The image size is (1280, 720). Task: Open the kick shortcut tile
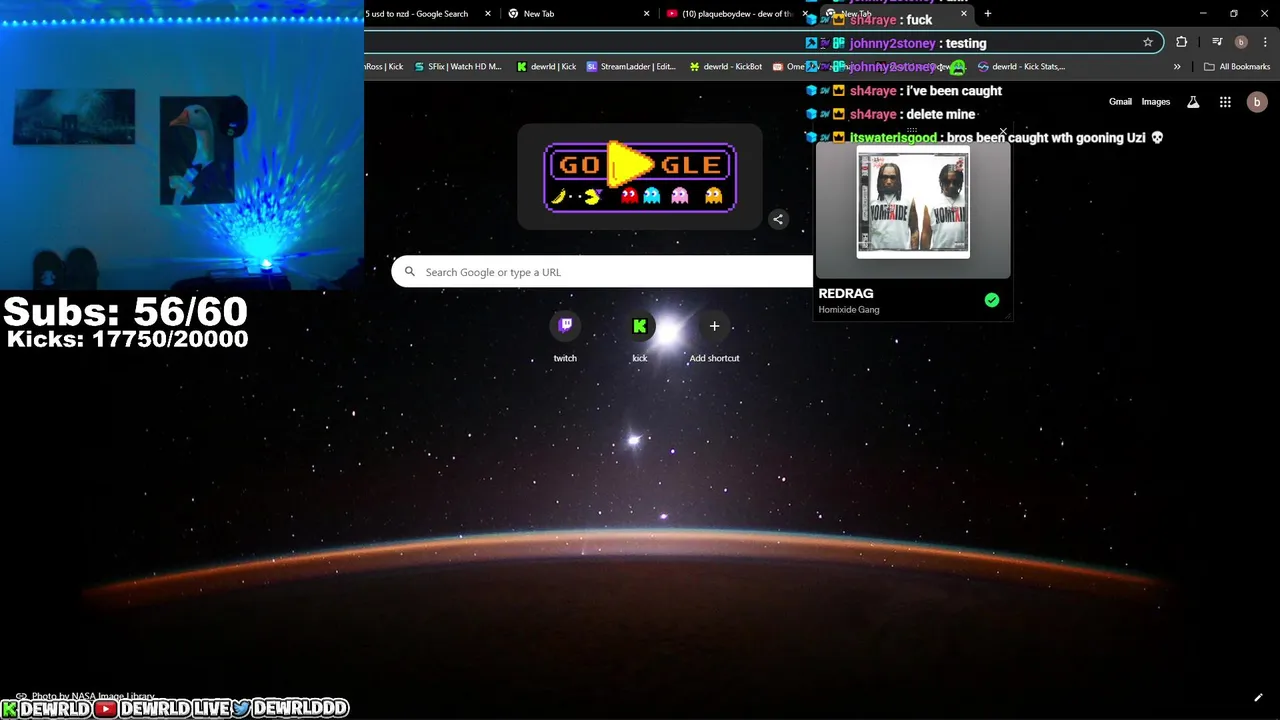(640, 338)
